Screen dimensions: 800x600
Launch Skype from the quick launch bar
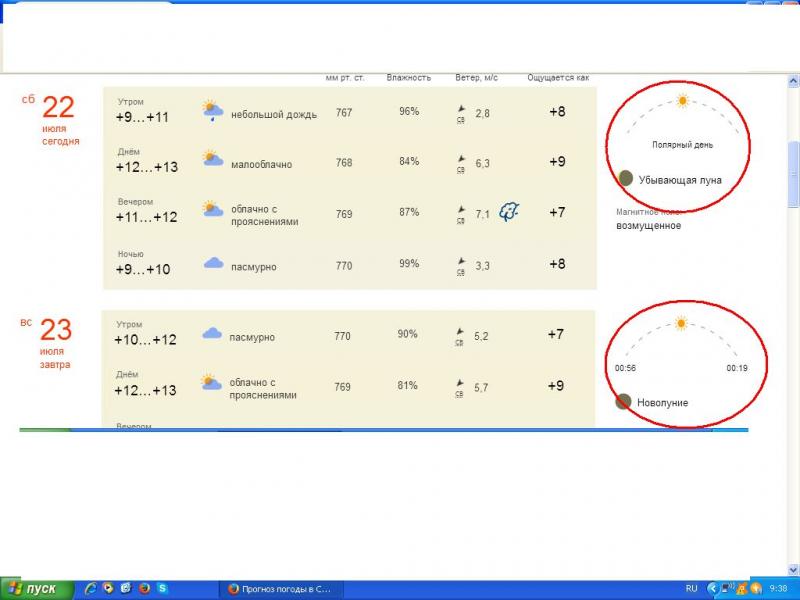coord(162,589)
